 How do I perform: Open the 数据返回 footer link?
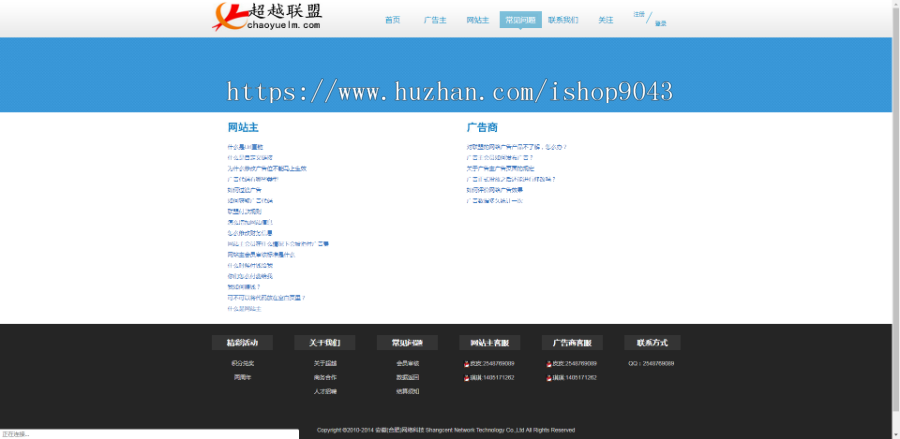[408, 378]
